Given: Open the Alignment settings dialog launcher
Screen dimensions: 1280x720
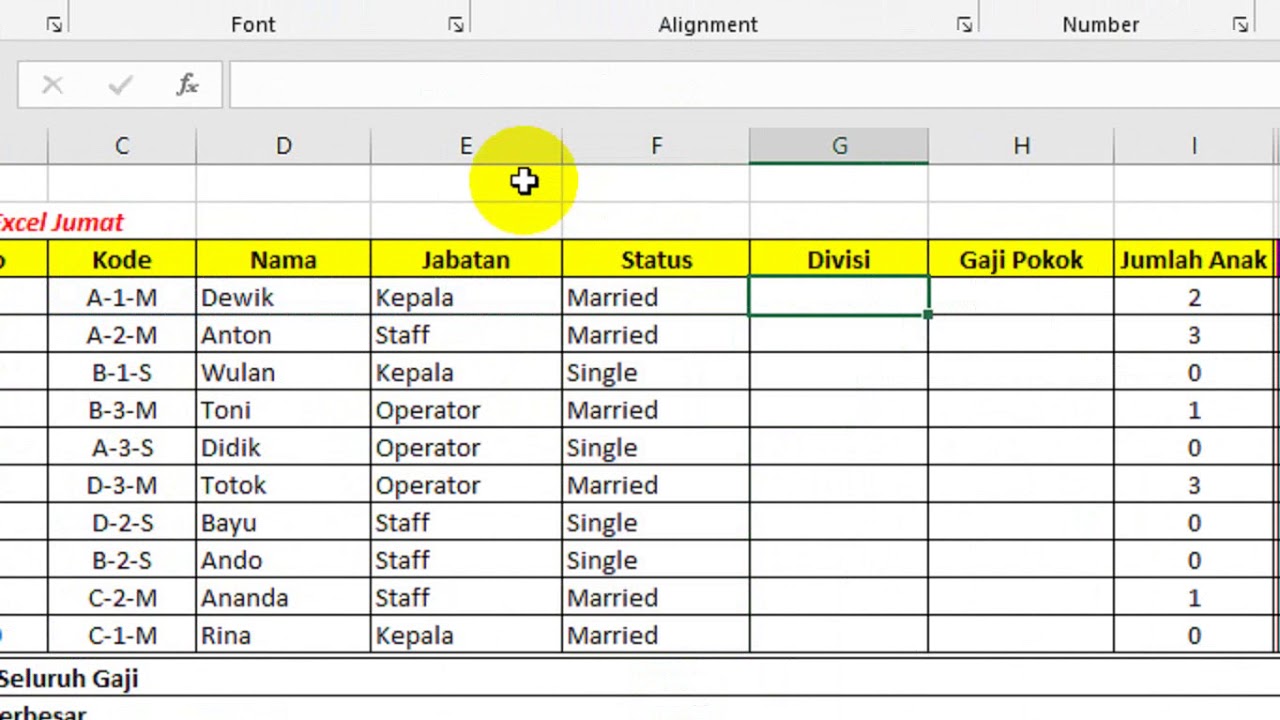Looking at the screenshot, I should (964, 25).
